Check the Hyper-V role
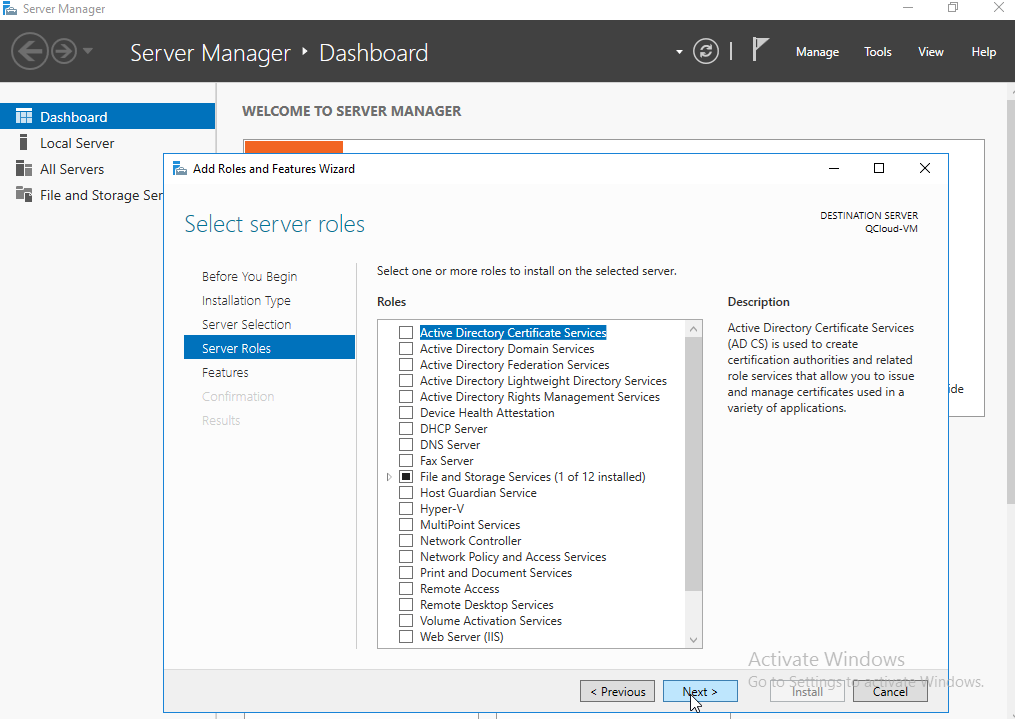 [x=406, y=509]
